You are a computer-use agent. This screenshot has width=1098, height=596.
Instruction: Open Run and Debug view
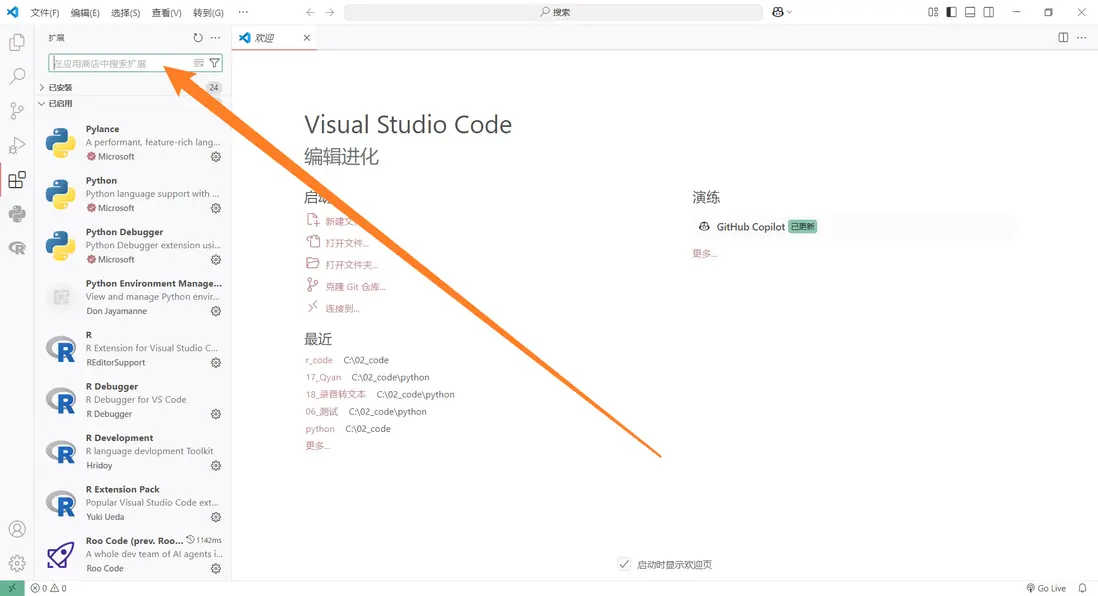coord(17,145)
